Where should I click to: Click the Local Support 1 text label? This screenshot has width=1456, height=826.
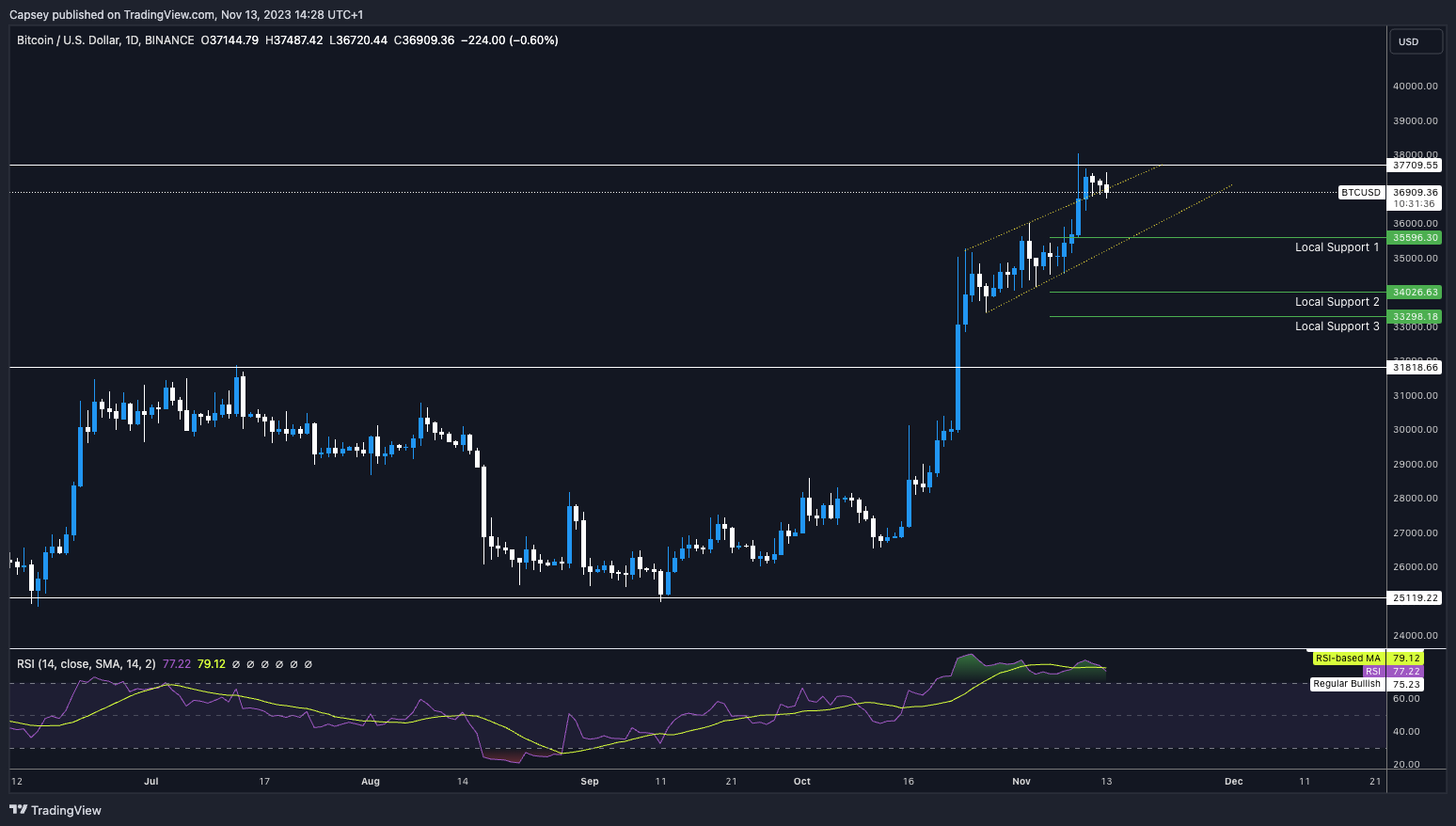pyautogui.click(x=1337, y=246)
